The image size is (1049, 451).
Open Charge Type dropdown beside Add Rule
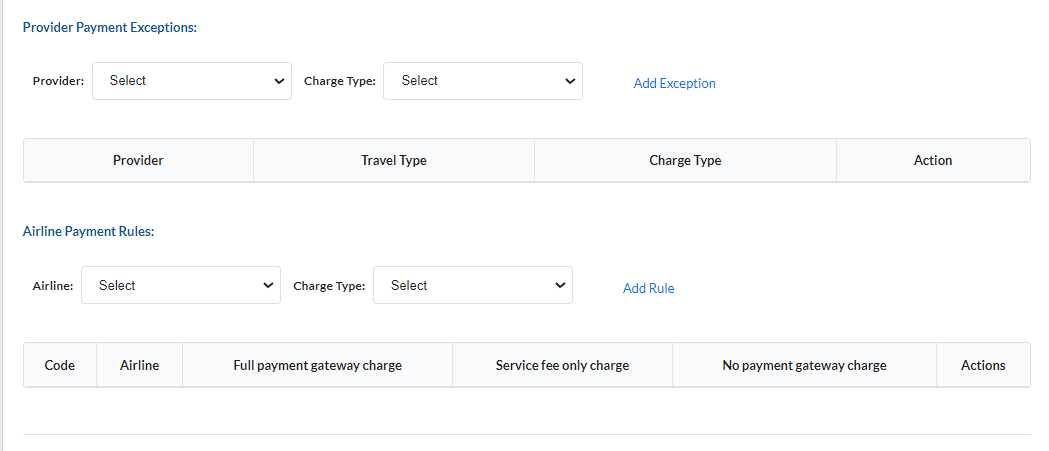point(472,285)
